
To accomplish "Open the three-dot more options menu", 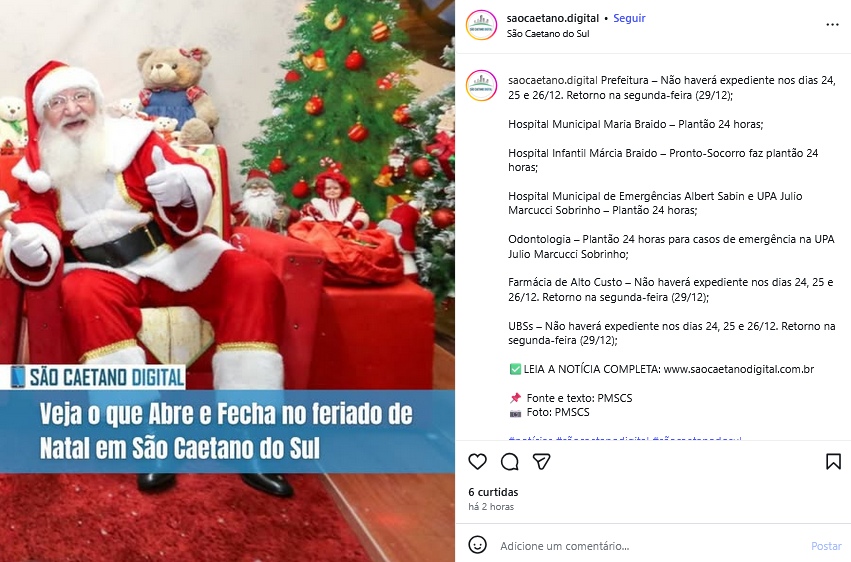I will (832, 25).
